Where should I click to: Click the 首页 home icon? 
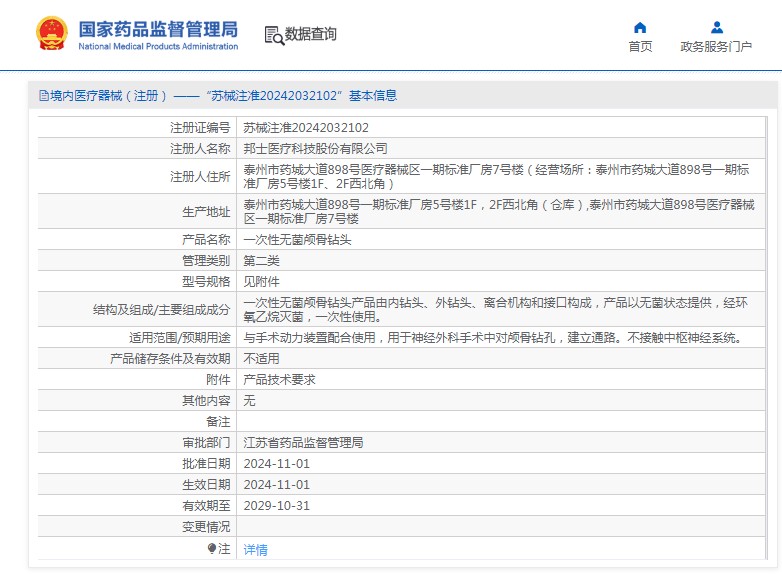[x=640, y=27]
